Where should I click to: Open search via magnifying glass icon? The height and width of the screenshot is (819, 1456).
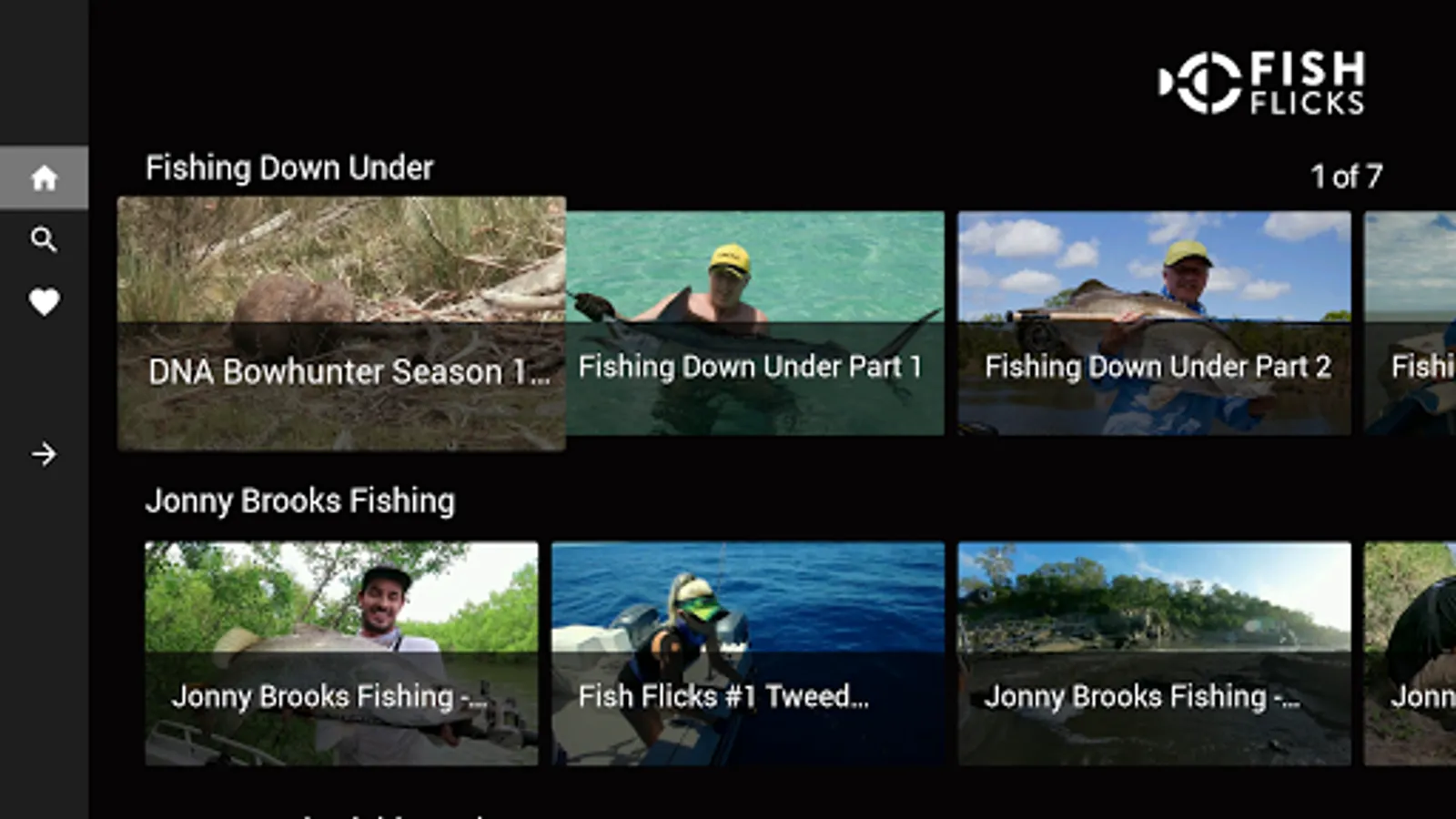[x=44, y=239]
